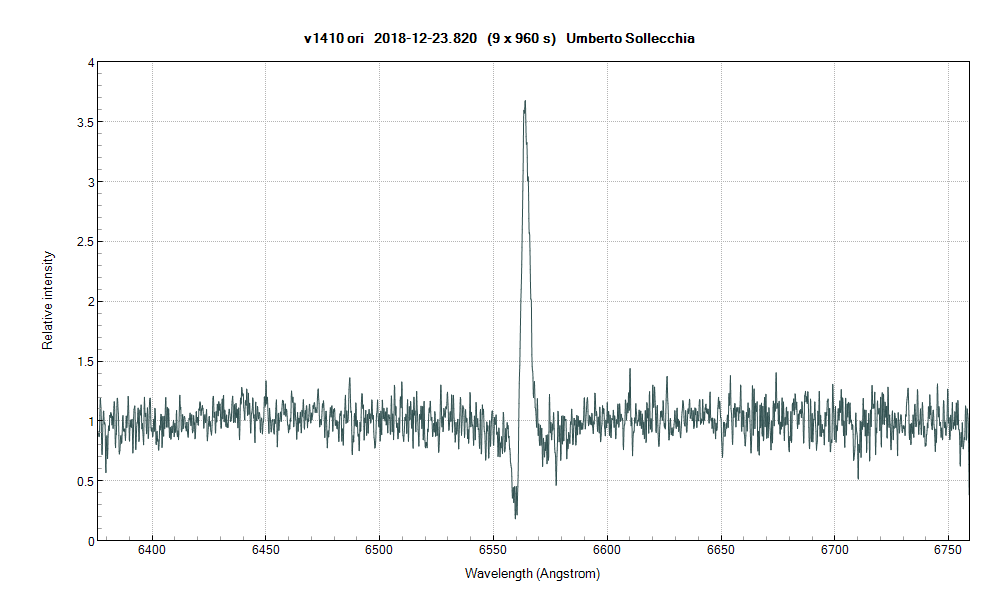Click the 0.5 intensity tick label
This screenshot has width=1000, height=606.
[84, 481]
